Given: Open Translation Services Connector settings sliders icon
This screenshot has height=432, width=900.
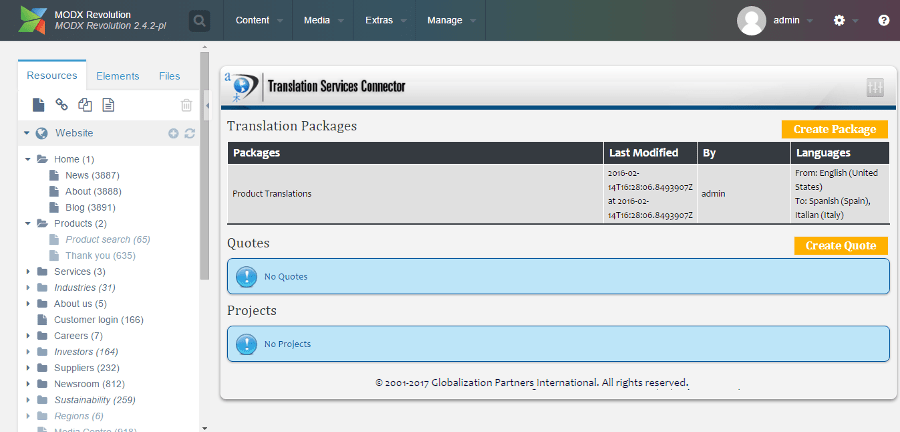Looking at the screenshot, I should click(x=875, y=87).
